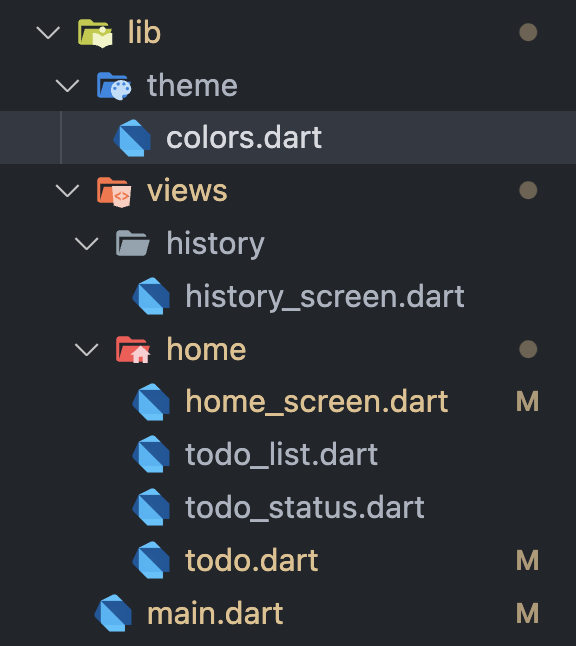This screenshot has width=576, height=646.
Task: Click the Dart icon beside todo_status.dart
Action: click(x=151, y=507)
